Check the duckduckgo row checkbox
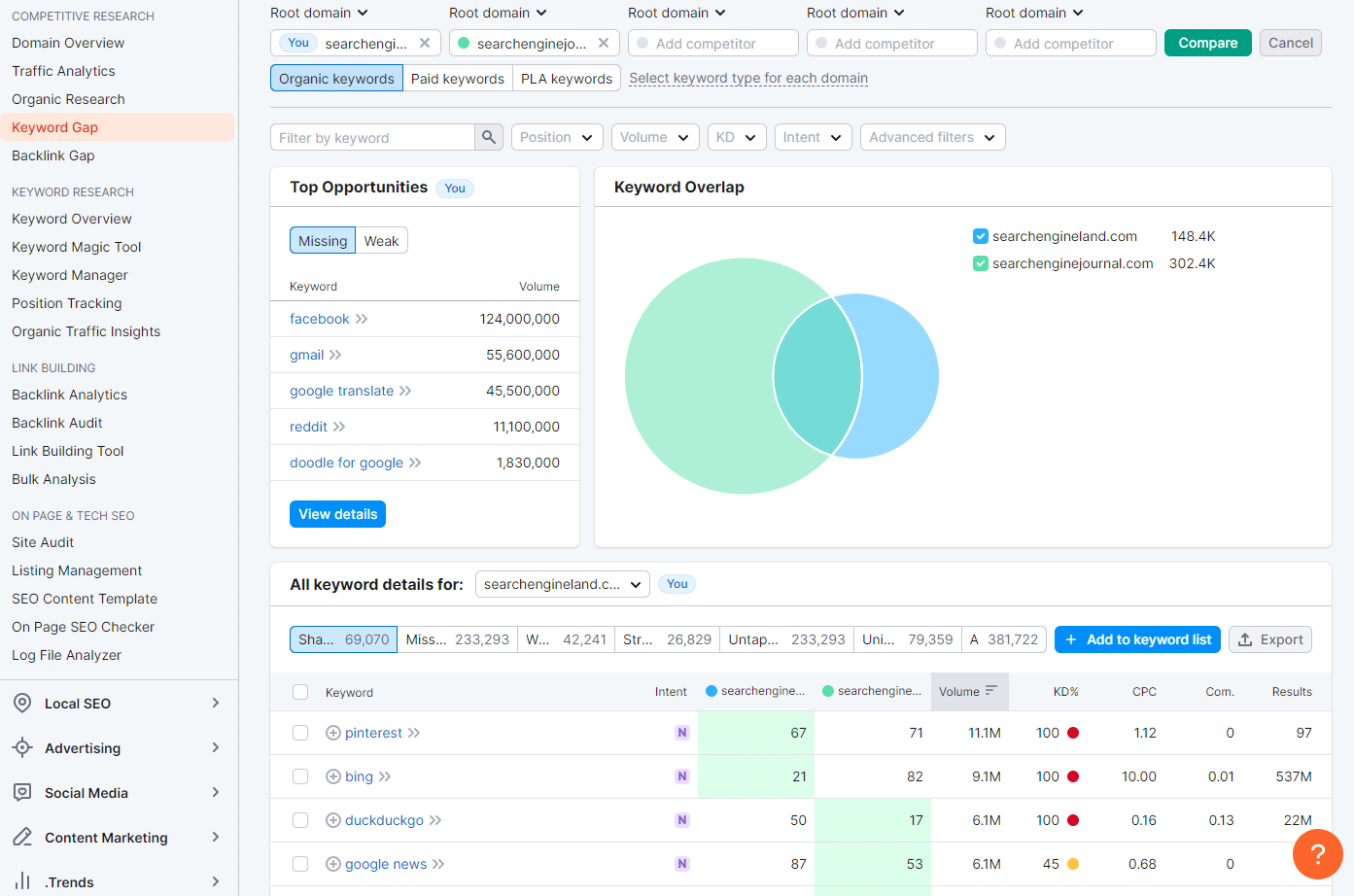 (300, 820)
